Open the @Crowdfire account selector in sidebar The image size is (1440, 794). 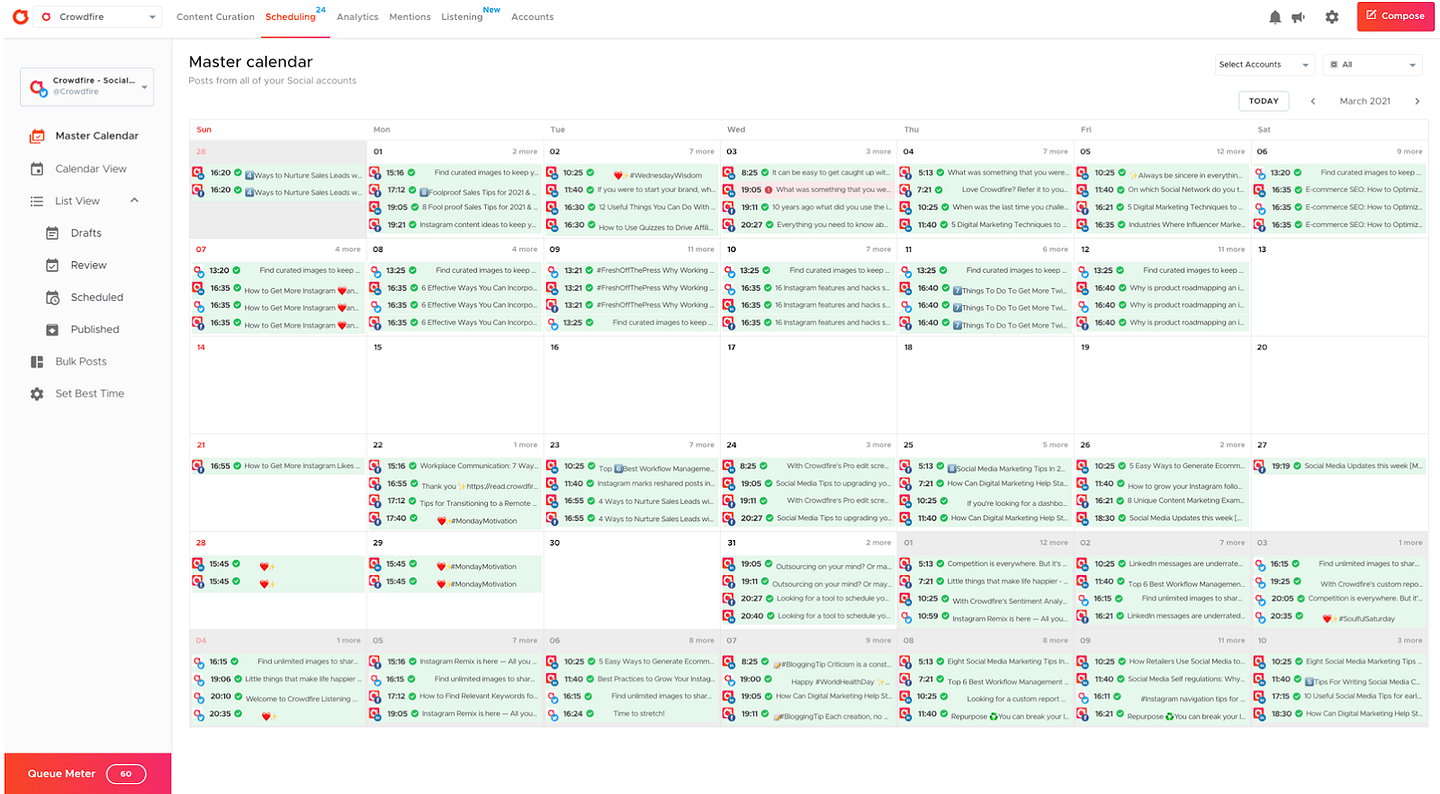point(87,87)
